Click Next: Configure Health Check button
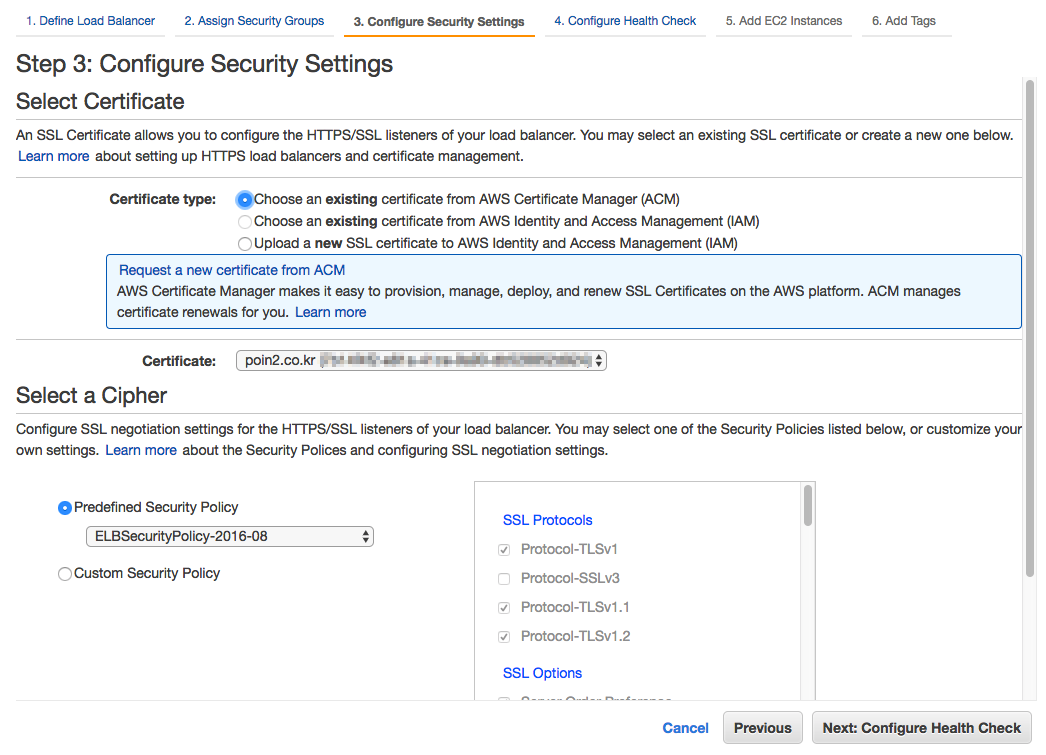Viewport: 1046px width, 755px height. click(x=921, y=728)
